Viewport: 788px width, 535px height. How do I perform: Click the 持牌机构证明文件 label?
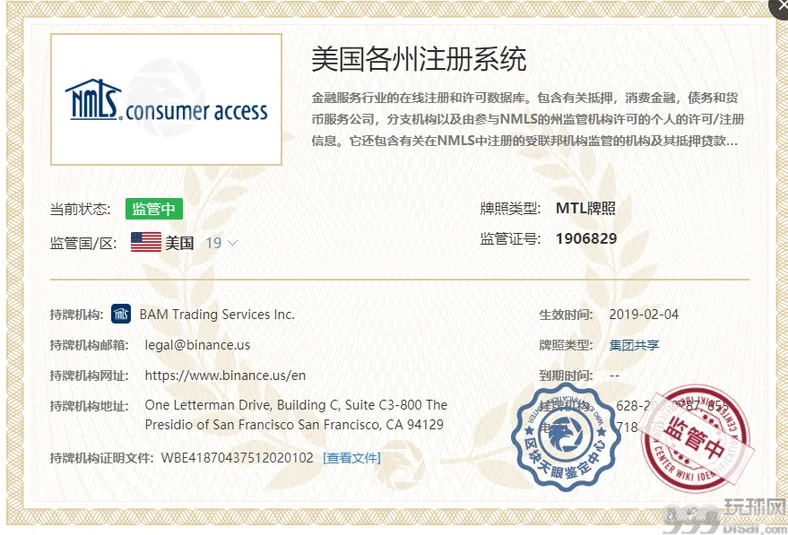[102, 458]
